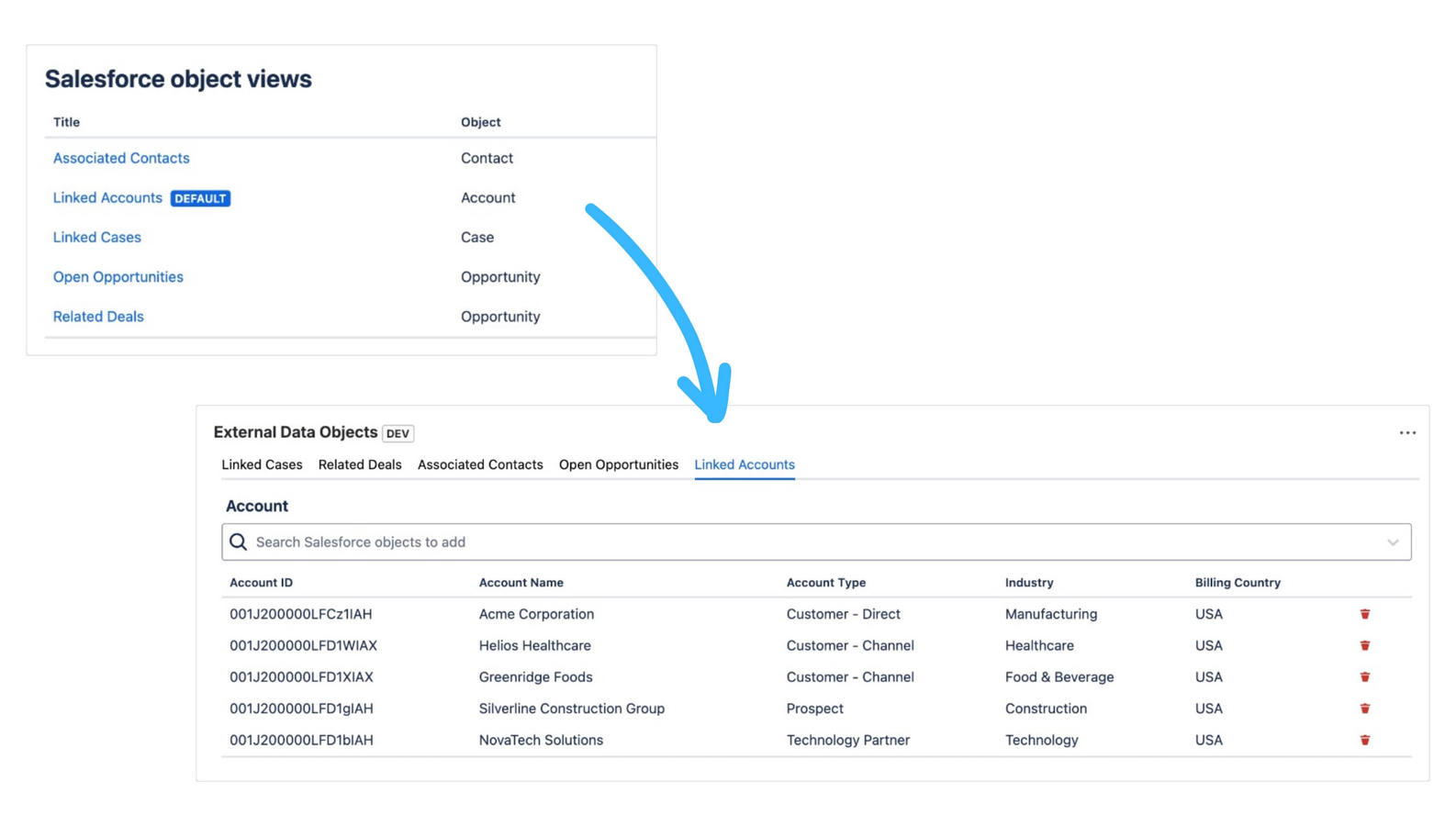Open the Linked Accounts view link
Viewport: 1456px width, 826px height.
pos(107,197)
